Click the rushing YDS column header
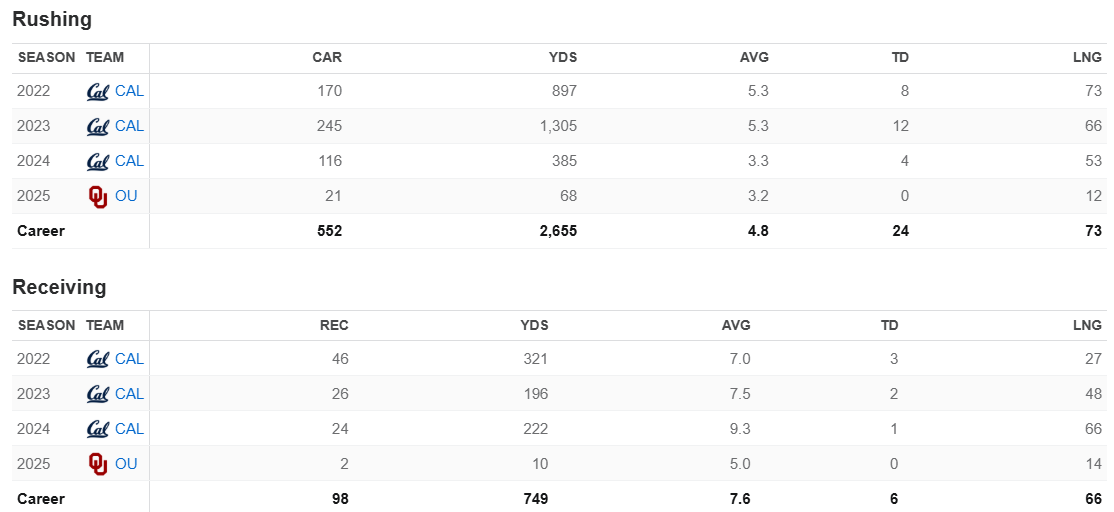Image resolution: width=1114 pixels, height=512 pixels. point(563,57)
